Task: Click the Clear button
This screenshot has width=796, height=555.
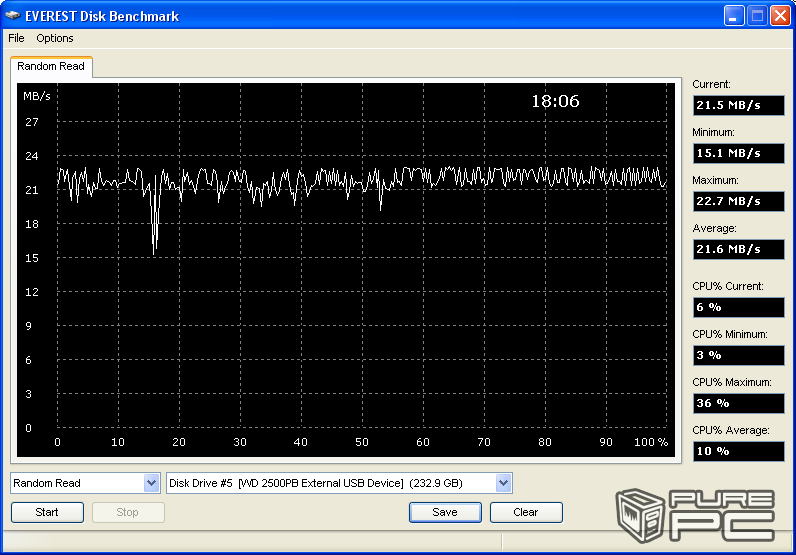Action: [526, 512]
